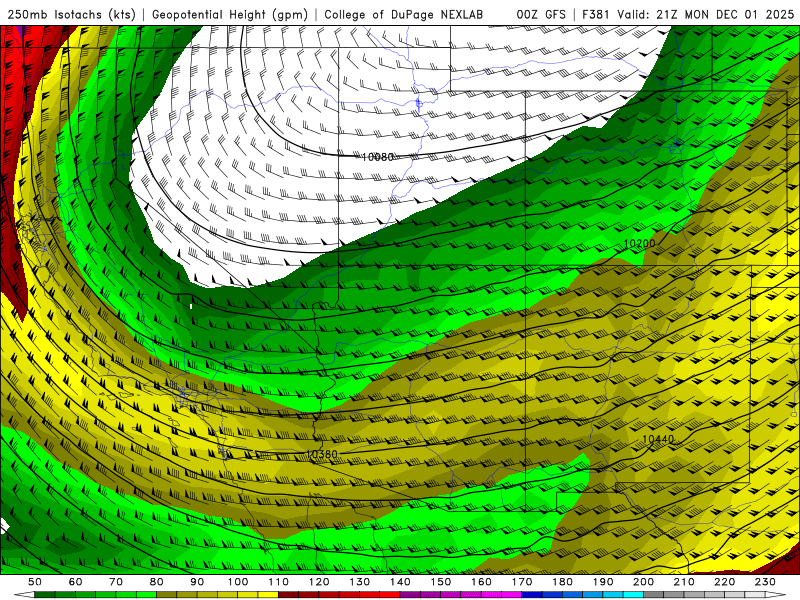Pick the dark gray swatch right of 200
The width and height of the screenshot is (800, 600).
pos(654,595)
